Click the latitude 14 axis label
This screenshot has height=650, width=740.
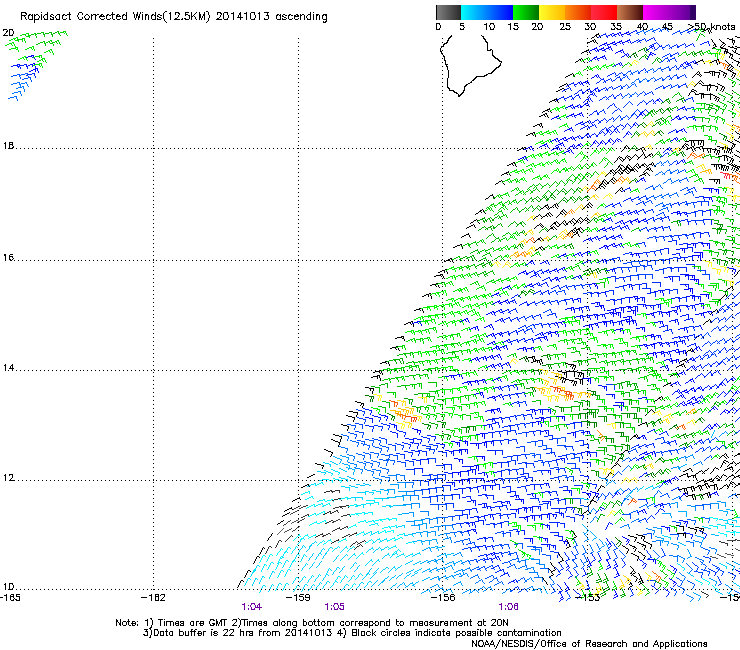coord(8,368)
